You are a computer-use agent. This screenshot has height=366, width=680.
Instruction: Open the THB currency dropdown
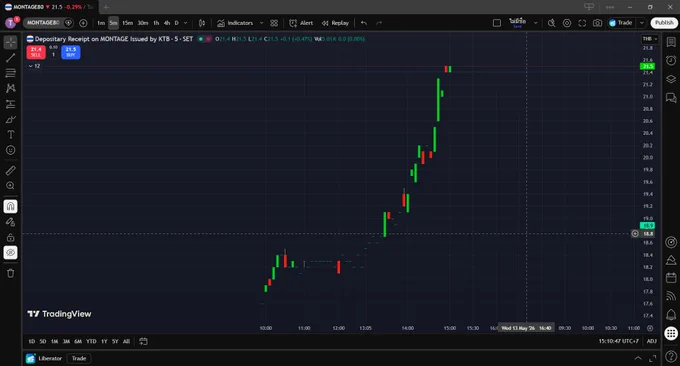point(649,39)
